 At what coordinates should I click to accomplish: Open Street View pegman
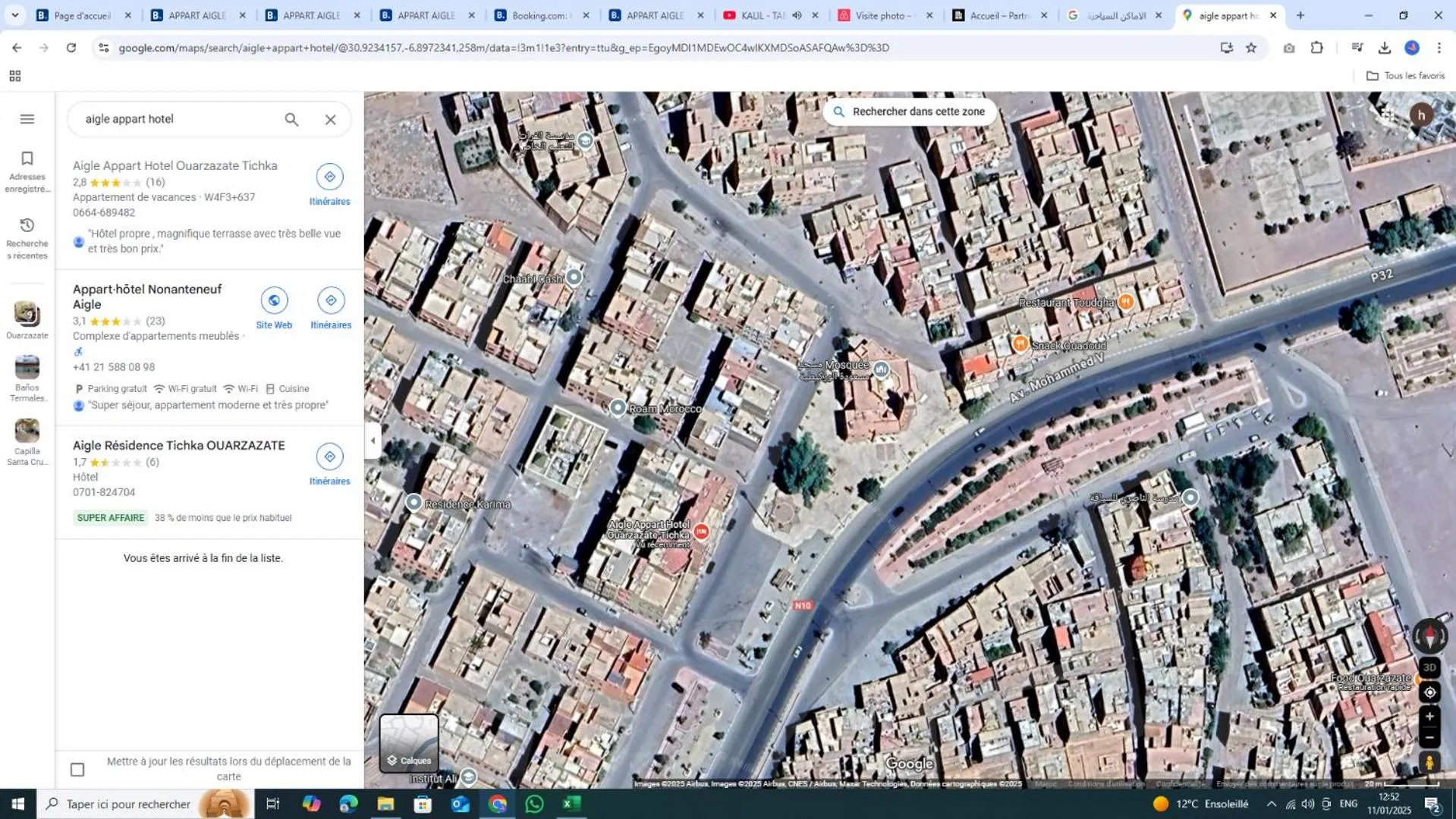click(1429, 762)
